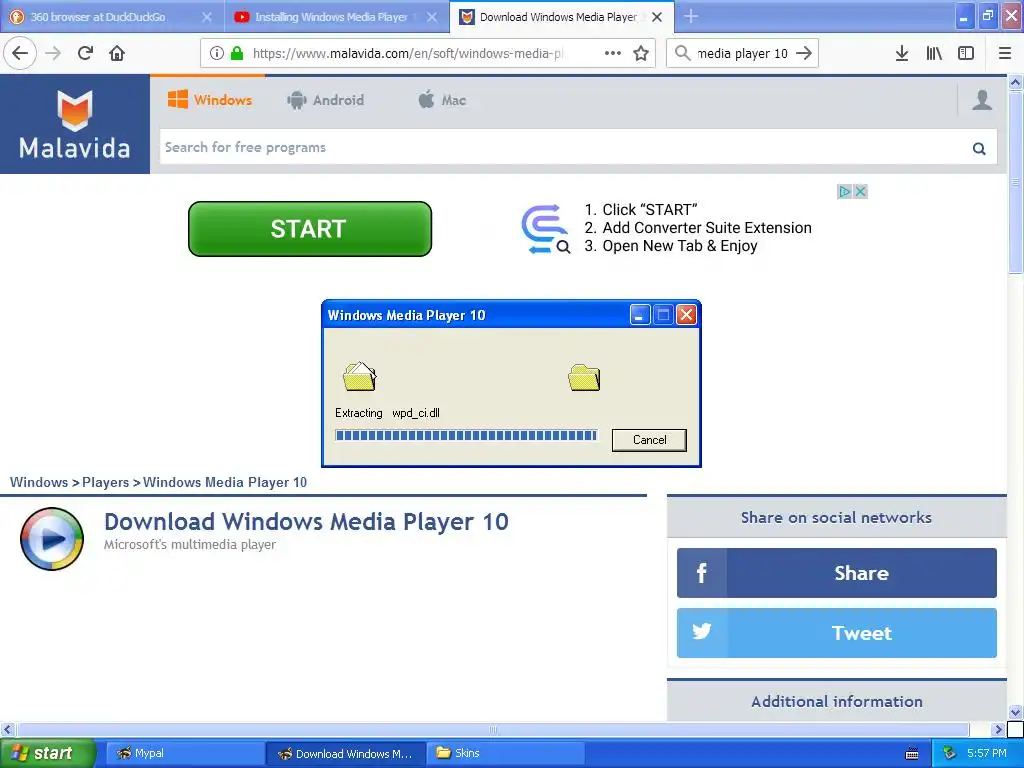Open a new browser tab

691,17
